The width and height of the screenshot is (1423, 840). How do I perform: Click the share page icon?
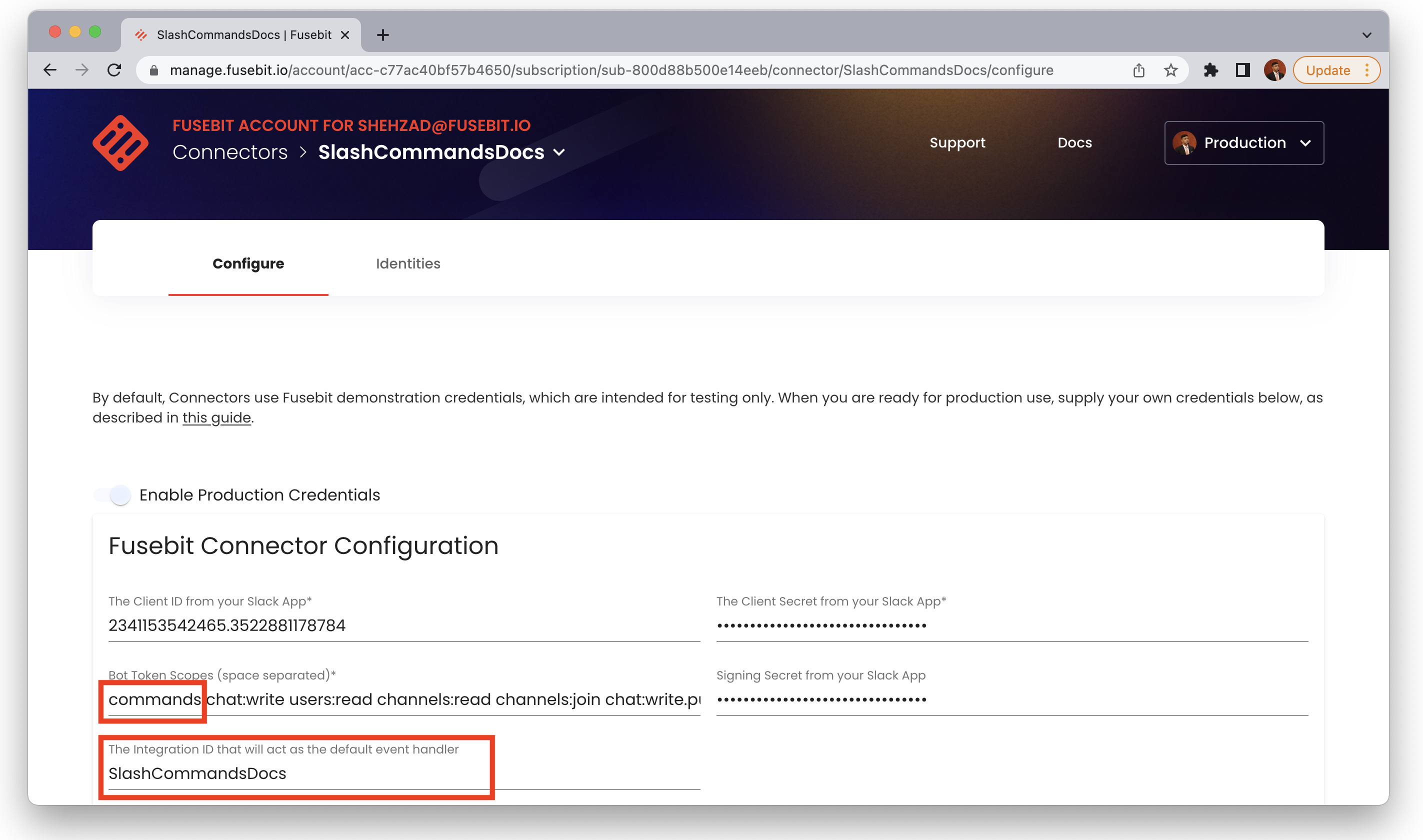click(1139, 70)
